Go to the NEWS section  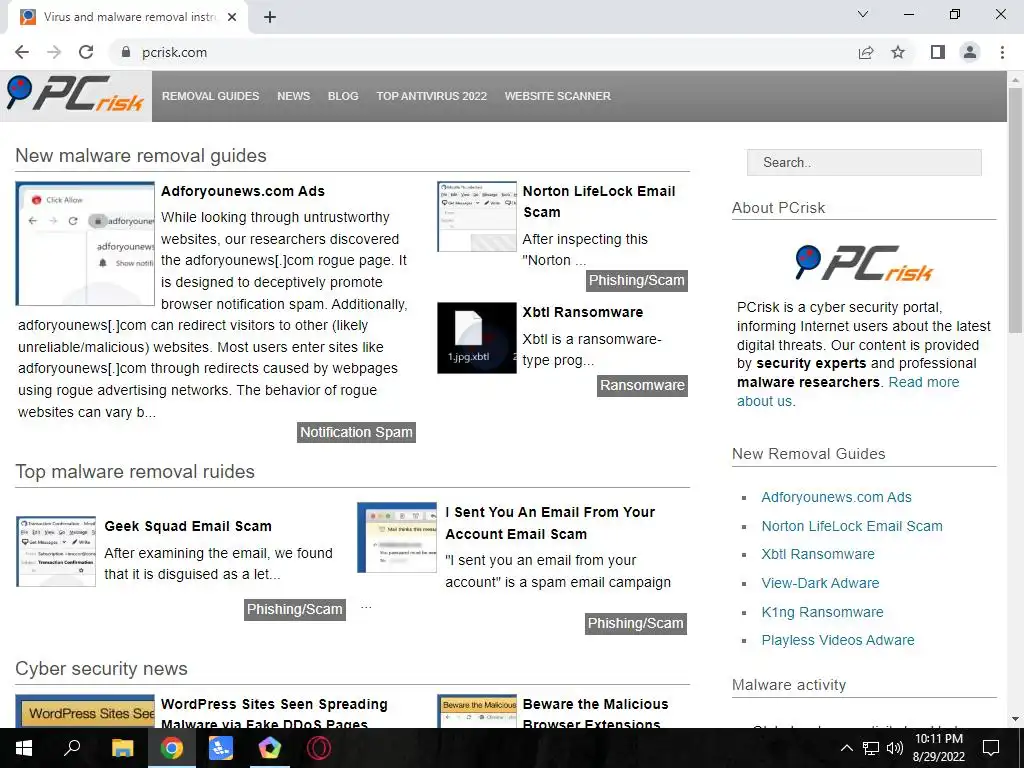click(293, 96)
